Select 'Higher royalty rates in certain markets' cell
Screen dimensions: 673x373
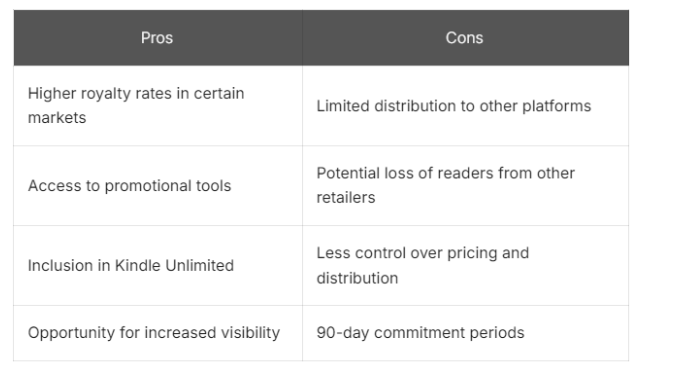[x=158, y=106]
